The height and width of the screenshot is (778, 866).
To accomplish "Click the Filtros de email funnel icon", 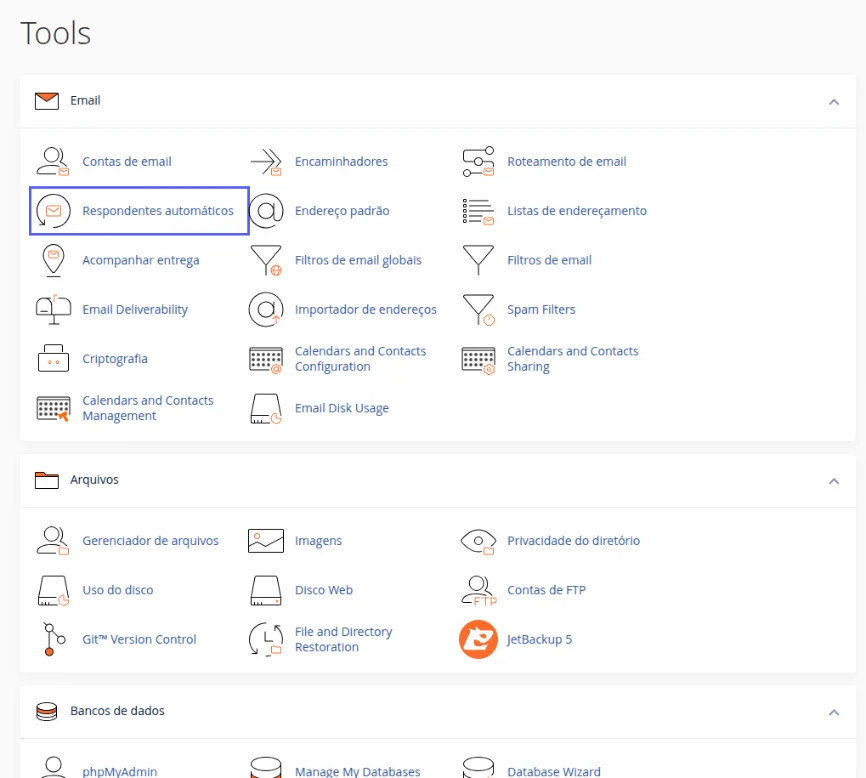I will pyautogui.click(x=478, y=260).
